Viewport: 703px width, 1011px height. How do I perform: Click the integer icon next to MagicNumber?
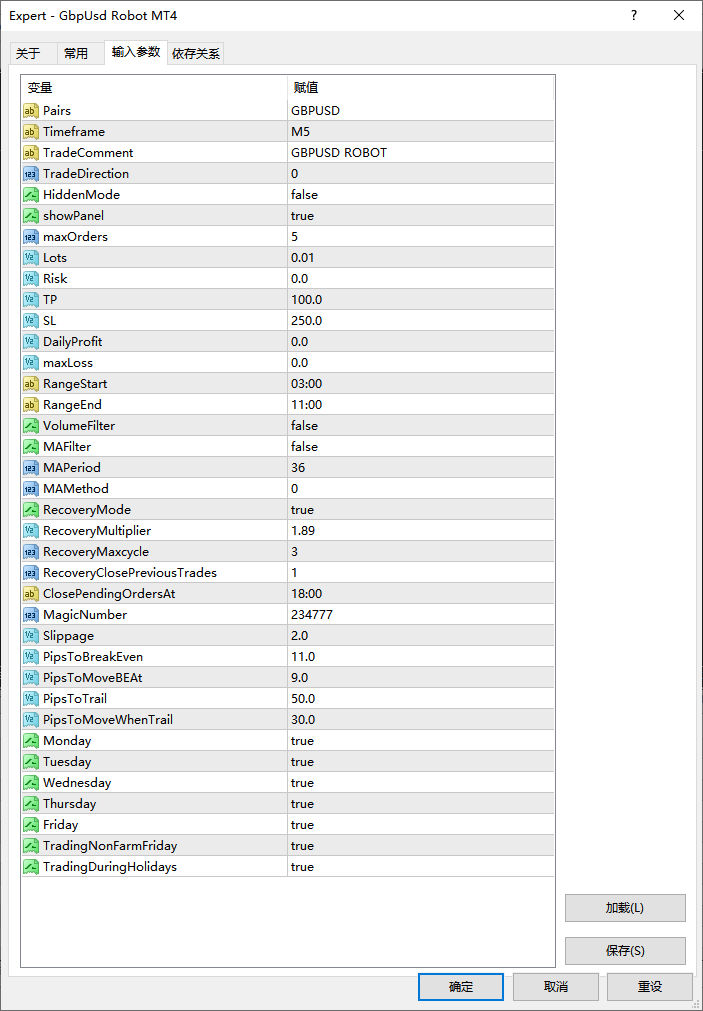click(31, 614)
